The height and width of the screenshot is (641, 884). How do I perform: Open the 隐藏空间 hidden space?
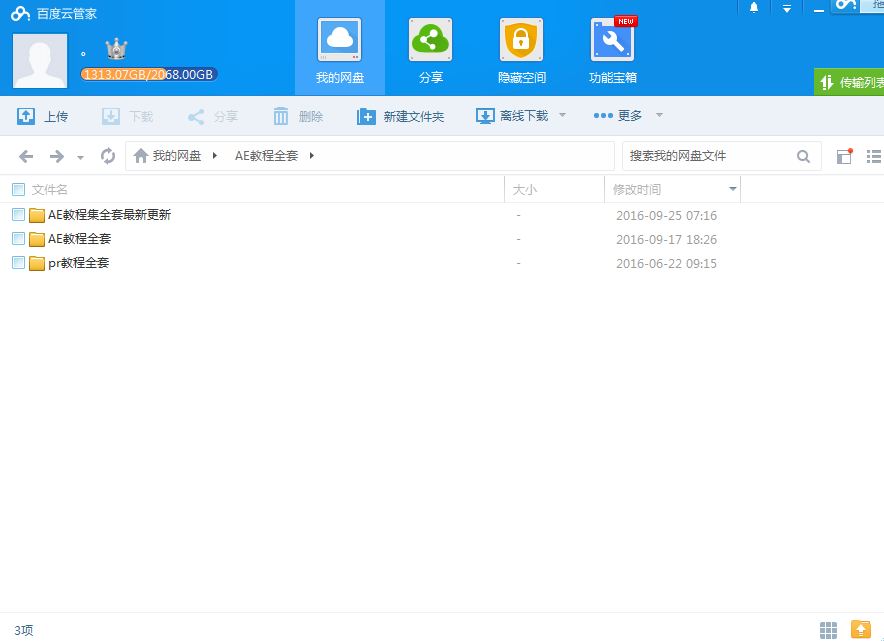coord(520,47)
